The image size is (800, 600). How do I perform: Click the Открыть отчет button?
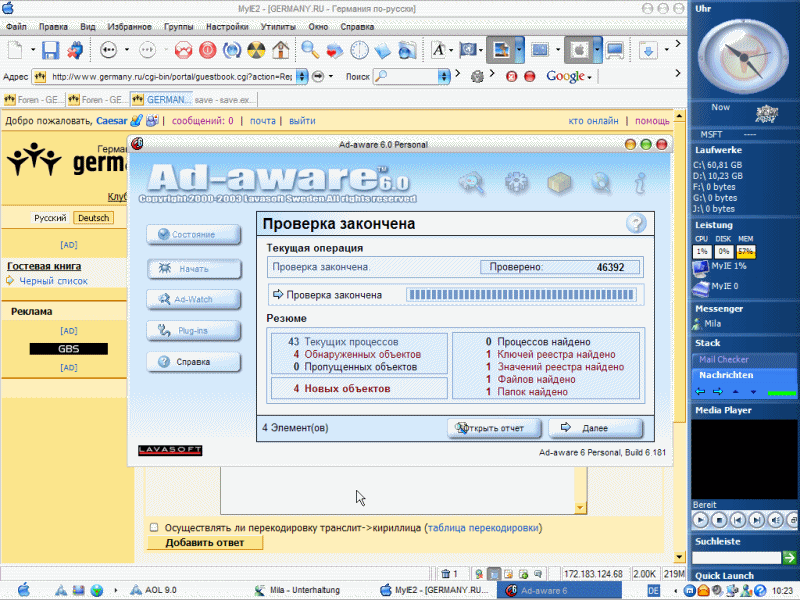[x=494, y=428]
